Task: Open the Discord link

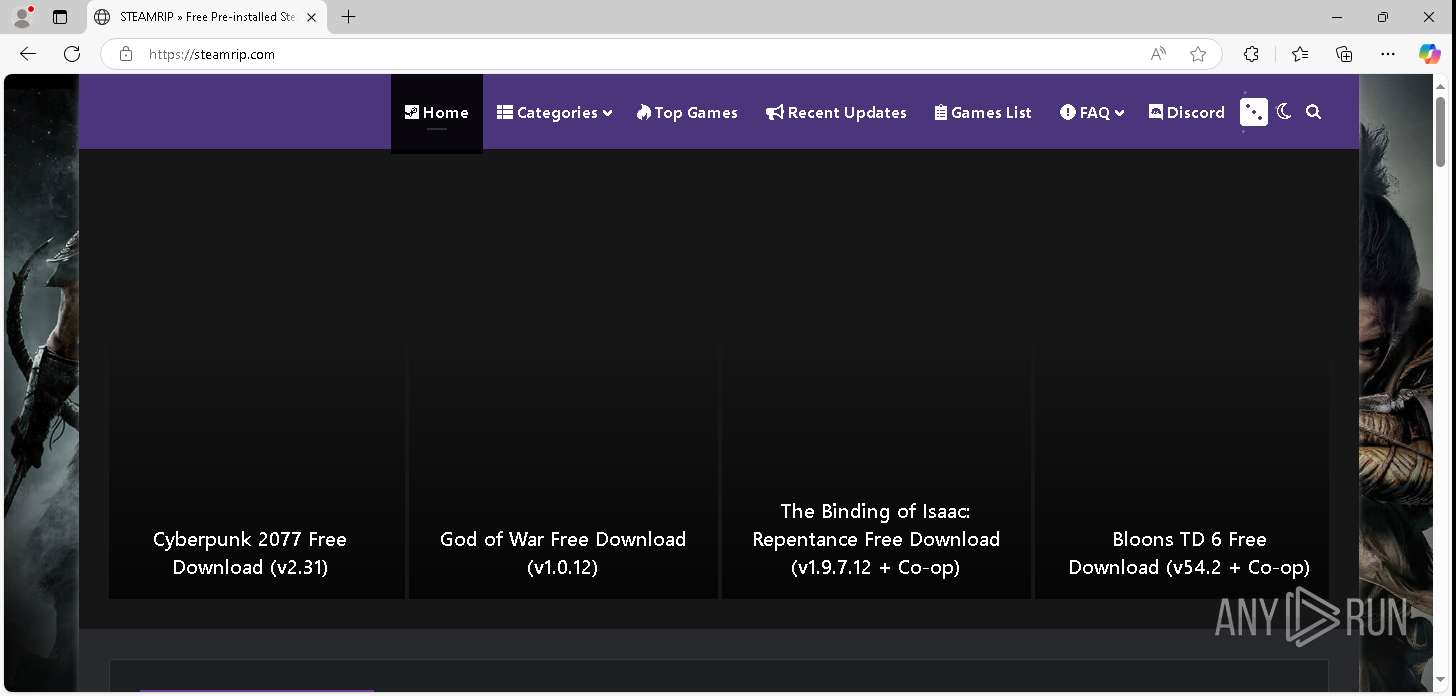Action: 1187,113
